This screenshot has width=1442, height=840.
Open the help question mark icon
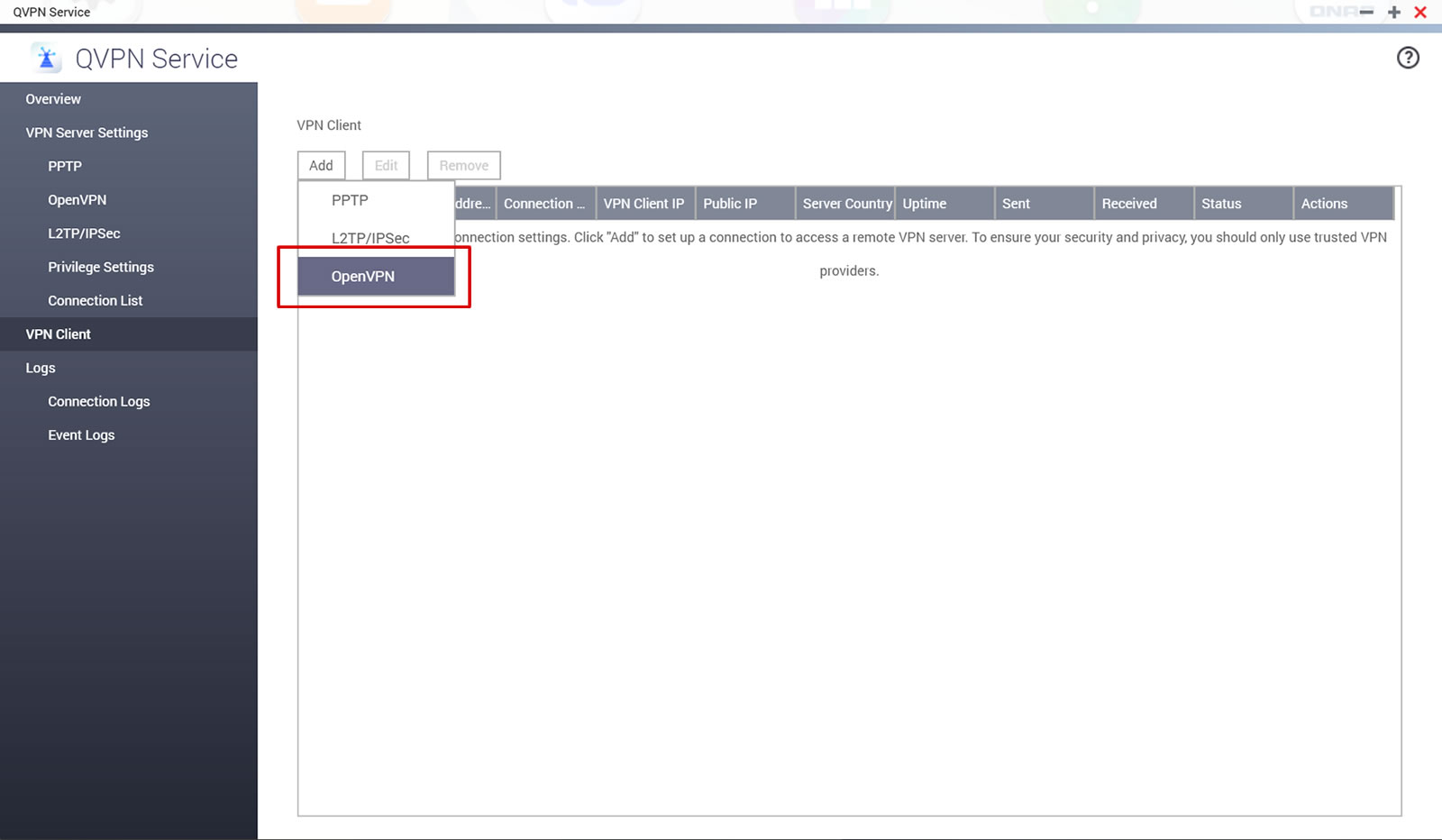click(x=1408, y=58)
